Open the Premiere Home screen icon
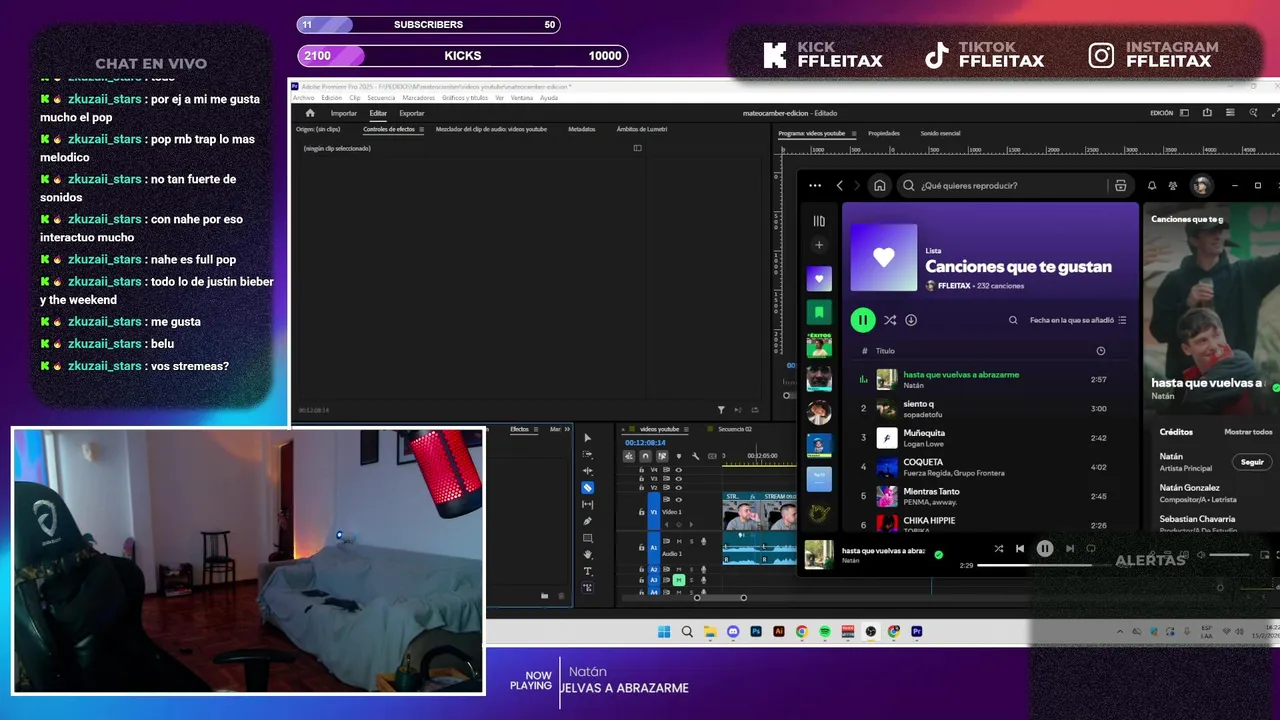 coord(310,113)
